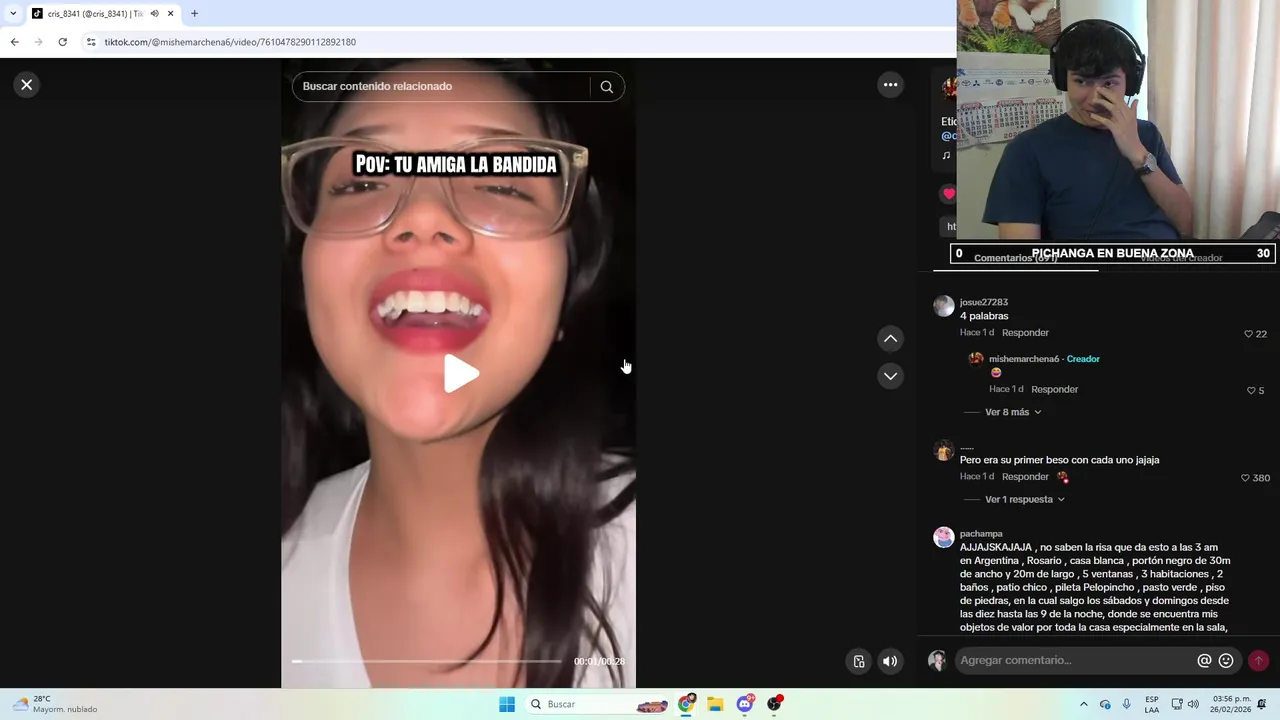Click the microphone tray icon
This screenshot has height=720, width=1280.
tap(1126, 704)
